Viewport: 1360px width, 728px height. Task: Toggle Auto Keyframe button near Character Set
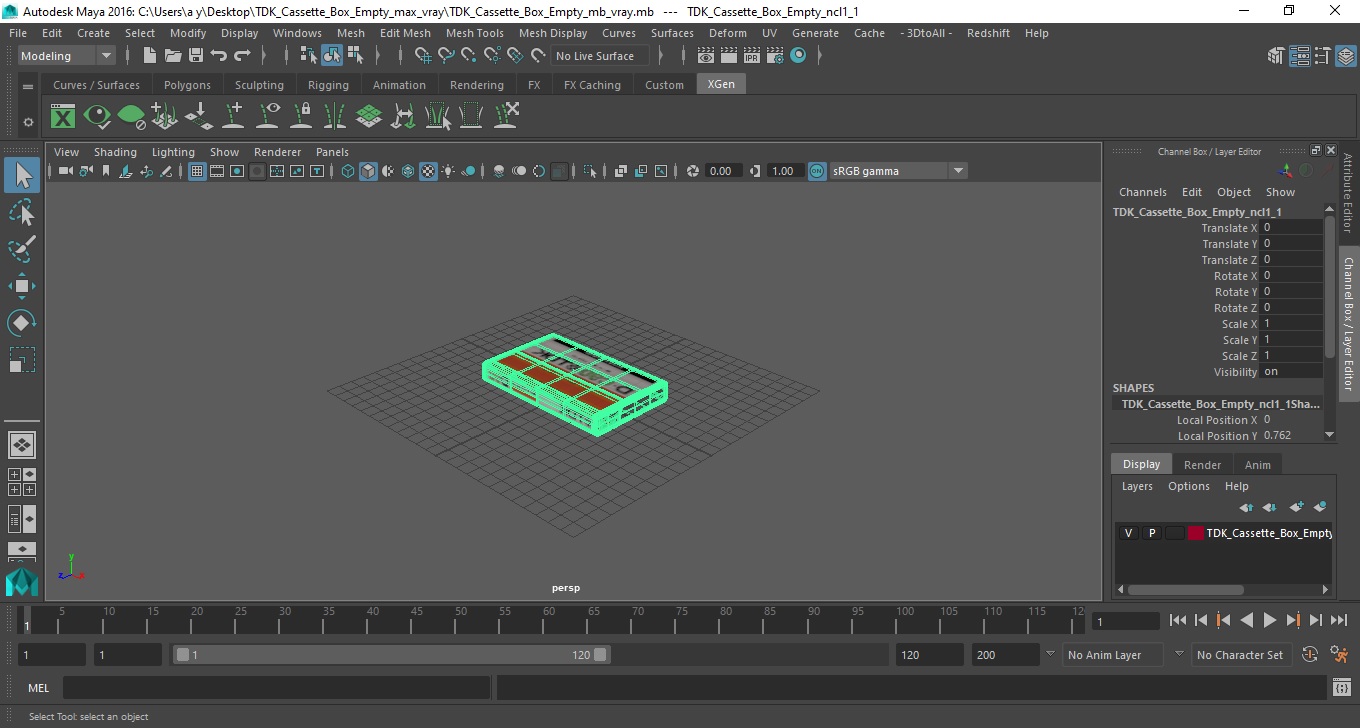click(1310, 655)
